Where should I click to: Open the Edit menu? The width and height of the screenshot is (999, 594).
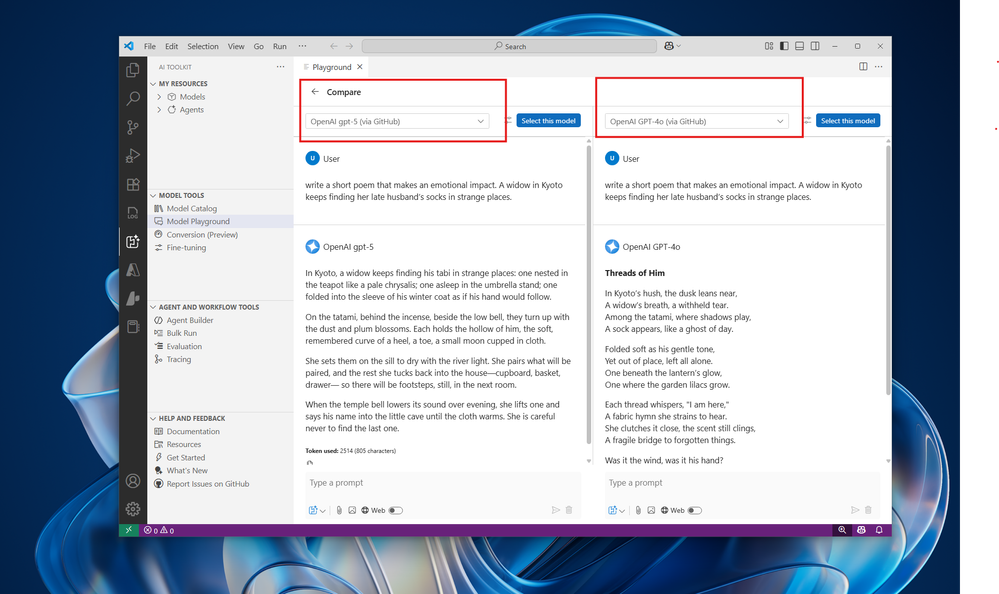pos(171,46)
